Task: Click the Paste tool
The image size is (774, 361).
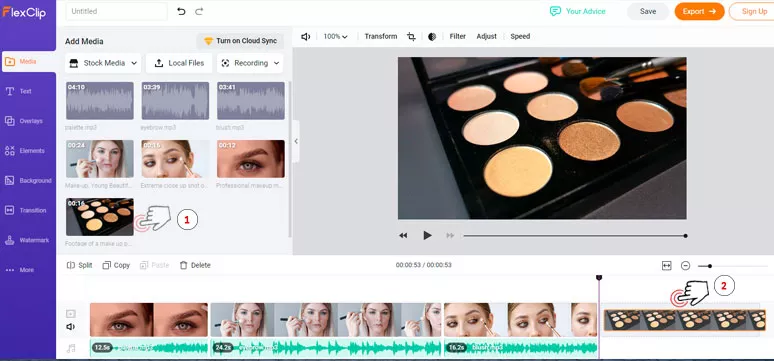Action: point(155,265)
